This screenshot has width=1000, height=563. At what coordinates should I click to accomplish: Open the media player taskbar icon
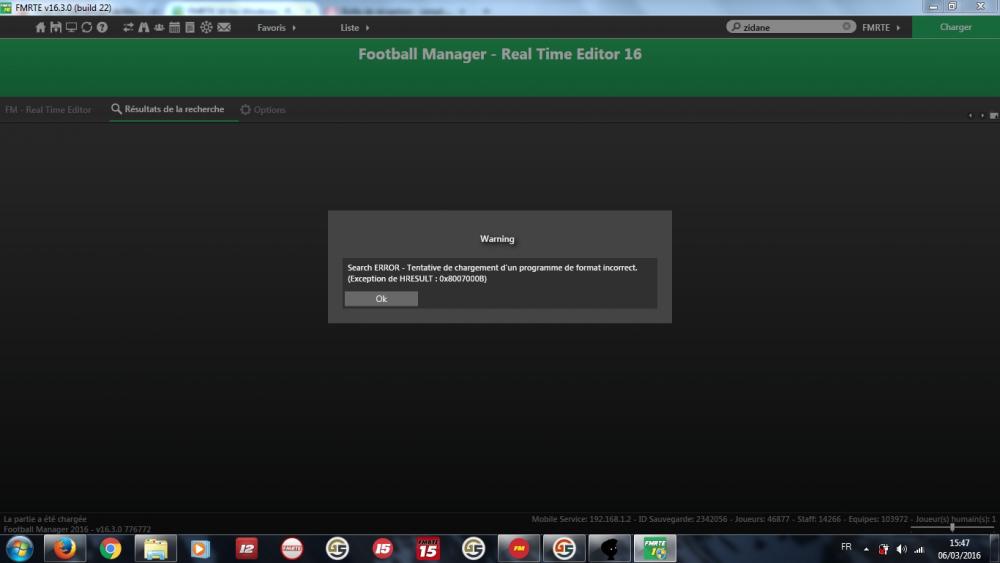200,548
